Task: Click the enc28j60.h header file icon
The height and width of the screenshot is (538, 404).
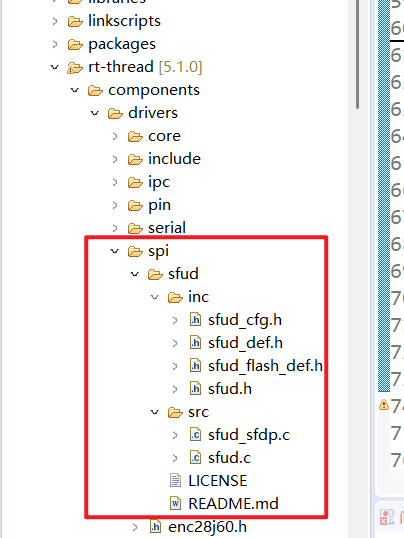Action: pos(155,527)
